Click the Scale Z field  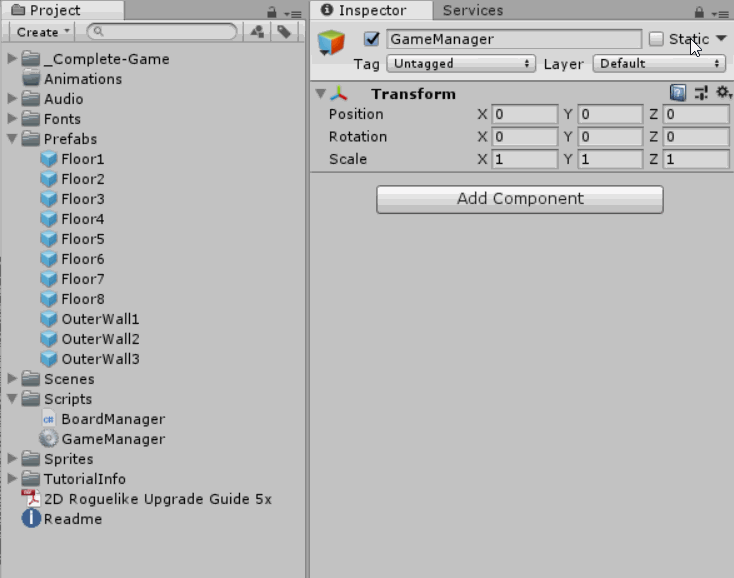click(696, 159)
